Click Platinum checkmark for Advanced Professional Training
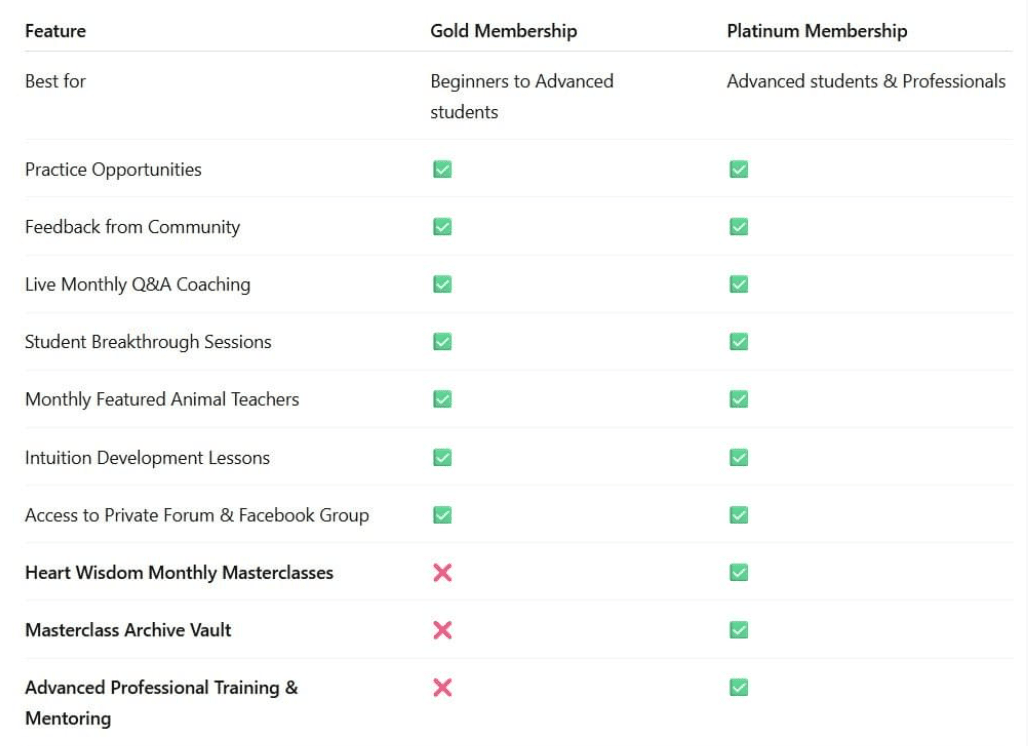The width and height of the screenshot is (1028, 746). (x=739, y=687)
